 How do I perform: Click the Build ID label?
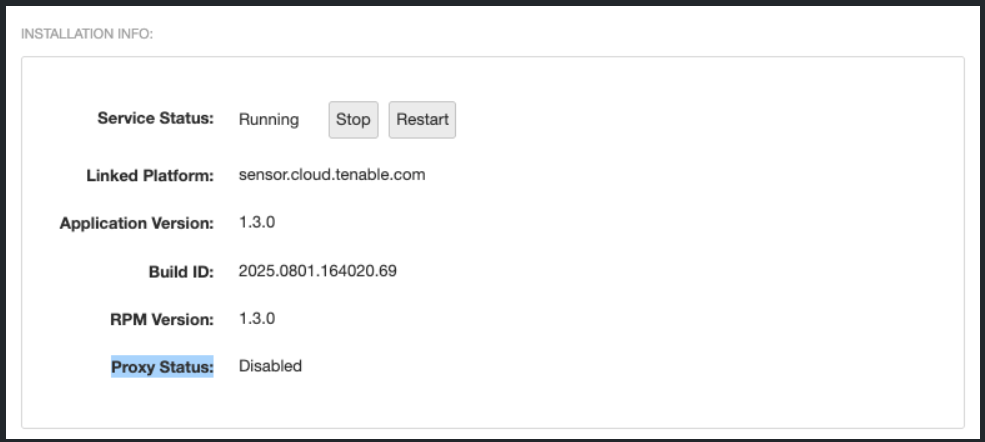[x=181, y=271]
